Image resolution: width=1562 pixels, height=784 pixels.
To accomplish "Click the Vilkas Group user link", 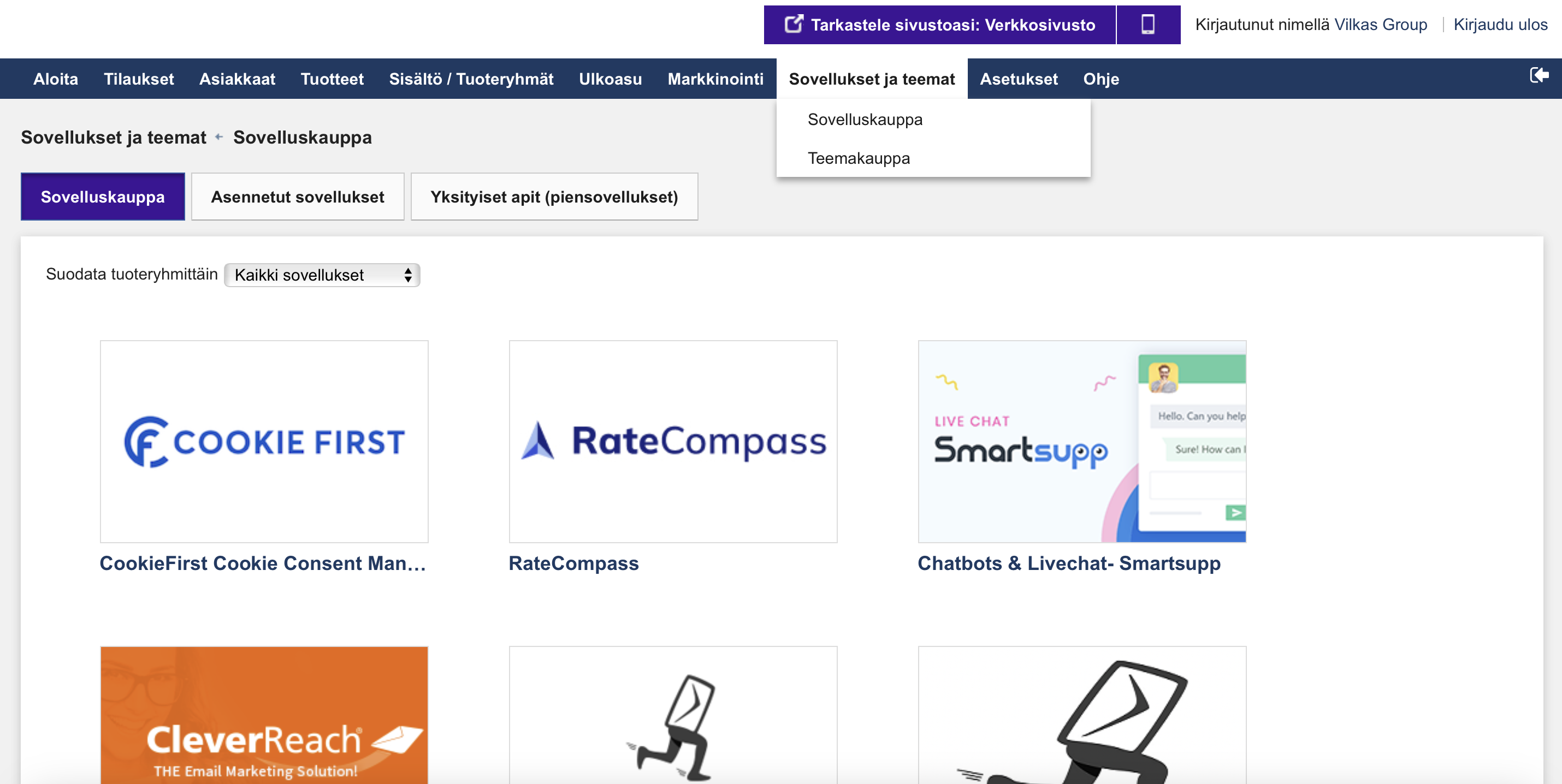I will pyautogui.click(x=1381, y=25).
